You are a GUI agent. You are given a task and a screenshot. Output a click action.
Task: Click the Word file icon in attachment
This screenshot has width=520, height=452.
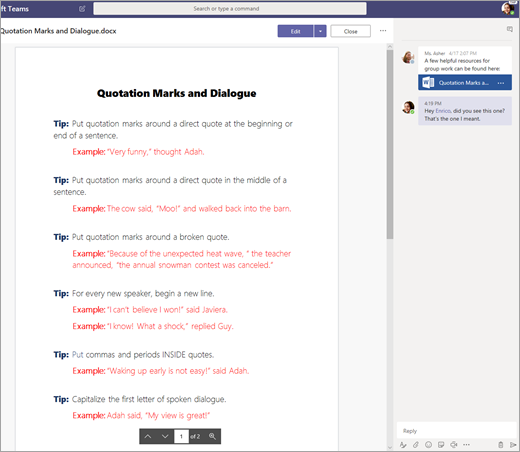click(428, 83)
